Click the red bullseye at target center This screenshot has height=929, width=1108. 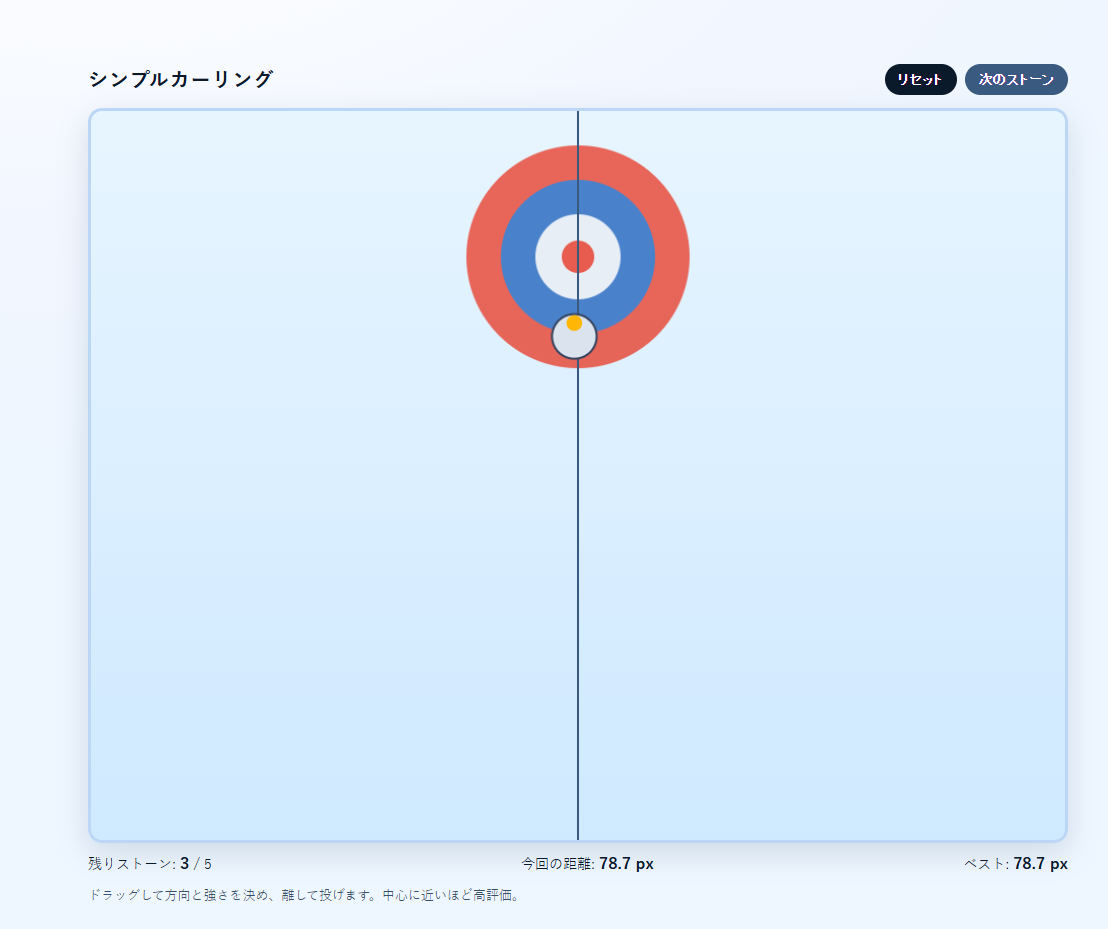pos(578,257)
